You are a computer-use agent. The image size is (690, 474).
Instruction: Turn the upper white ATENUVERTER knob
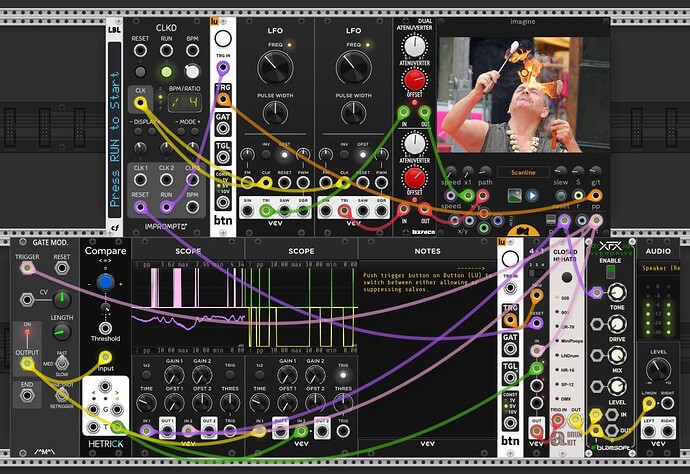(x=414, y=46)
